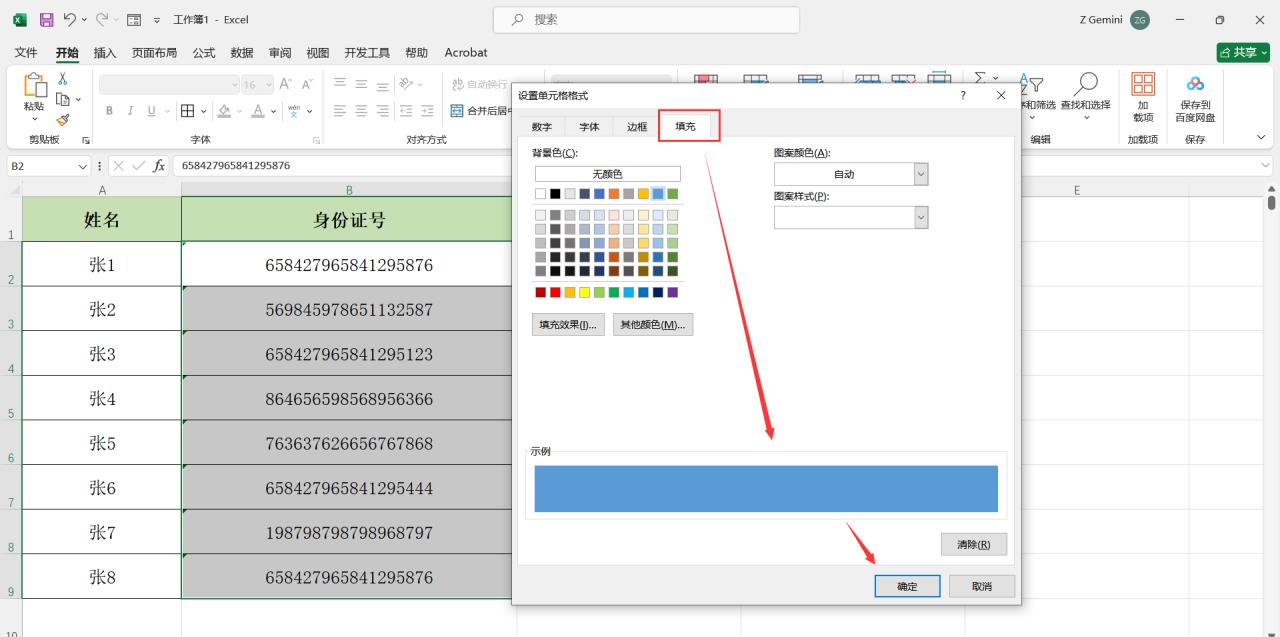
Task: Click the 无颜色 no color button
Action: 607,174
